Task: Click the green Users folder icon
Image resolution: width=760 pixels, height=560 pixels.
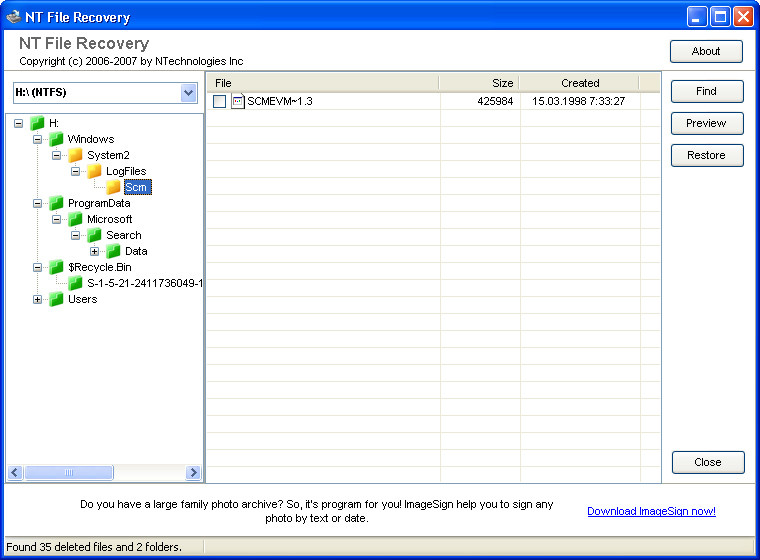Action: point(56,299)
